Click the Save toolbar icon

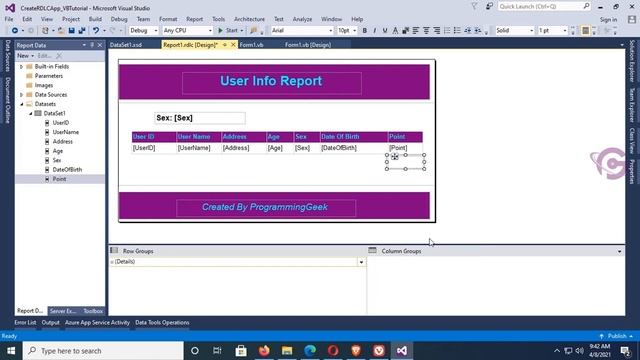(x=71, y=31)
